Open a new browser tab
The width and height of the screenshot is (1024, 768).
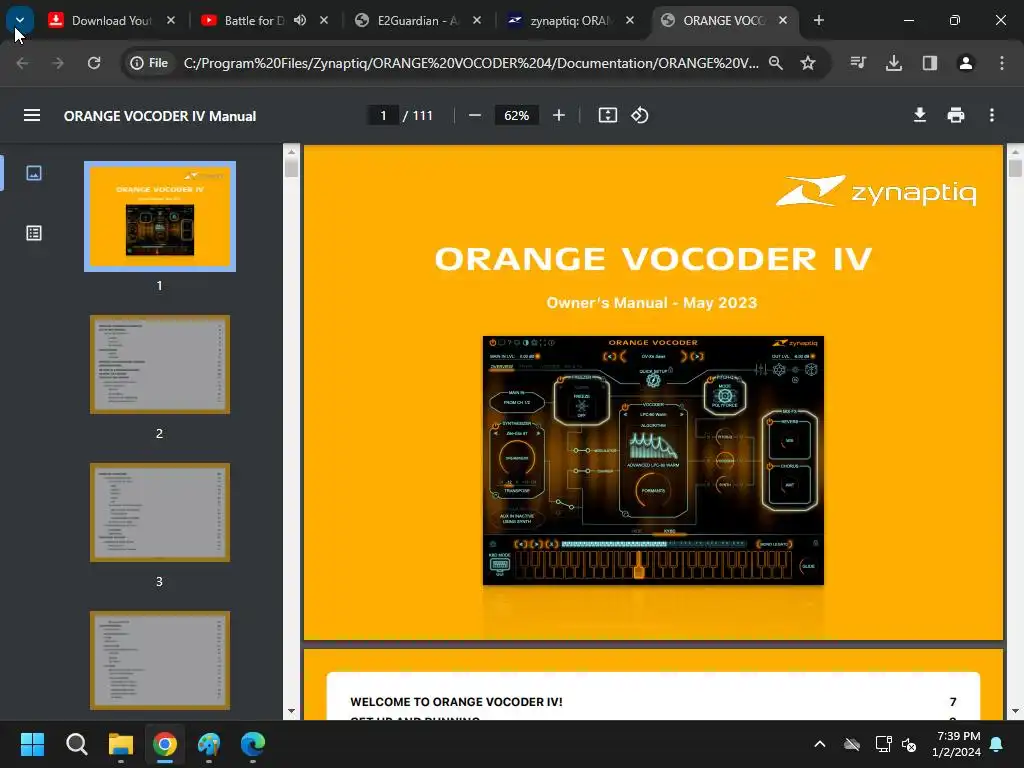818,20
